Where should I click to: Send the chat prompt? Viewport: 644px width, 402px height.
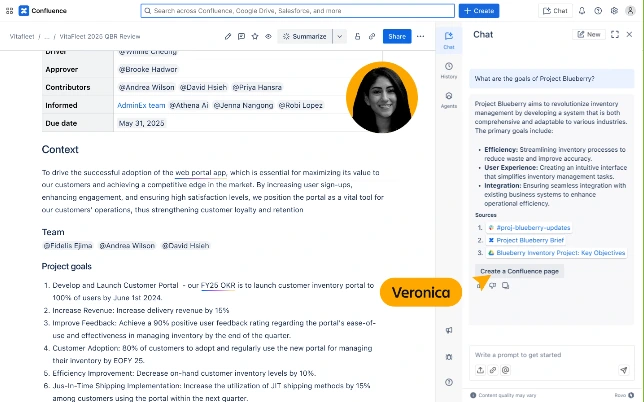click(x=623, y=370)
